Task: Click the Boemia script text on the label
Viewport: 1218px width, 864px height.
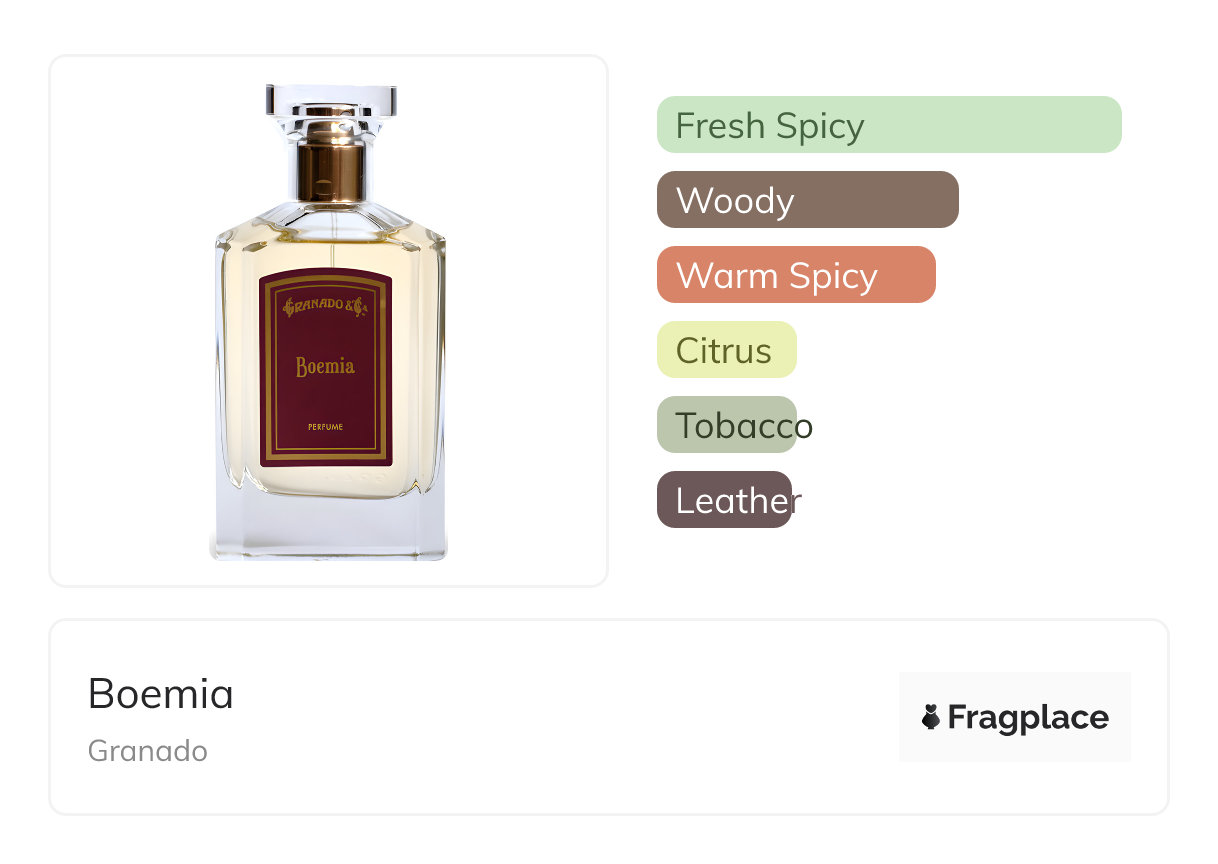Action: [325, 366]
